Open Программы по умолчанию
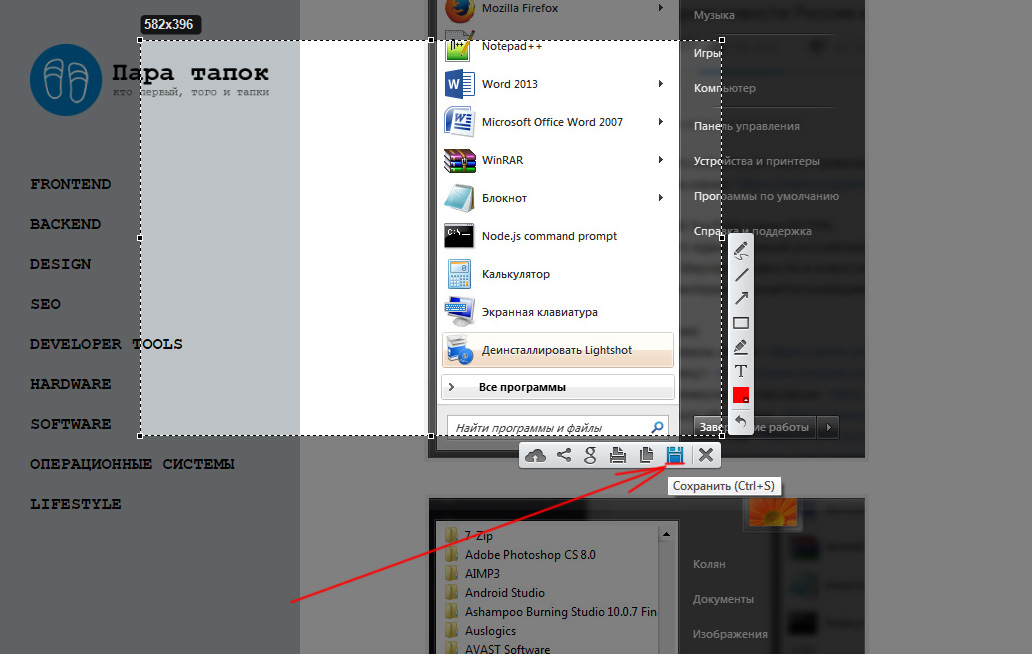Image resolution: width=1032 pixels, height=654 pixels. pos(766,196)
